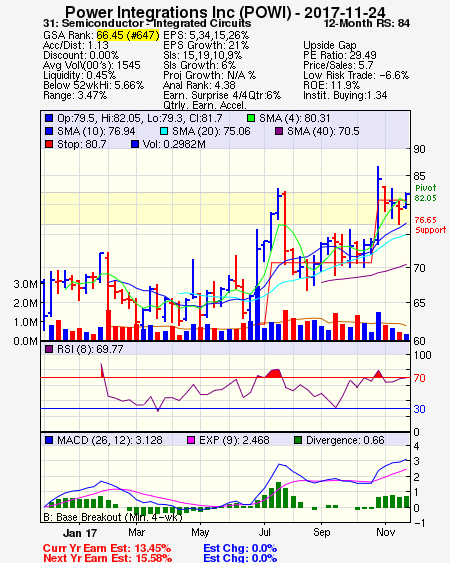The image size is (450, 563).
Task: Click B: Base Breakout (Min. 4-wk) note
Action: 113,517
